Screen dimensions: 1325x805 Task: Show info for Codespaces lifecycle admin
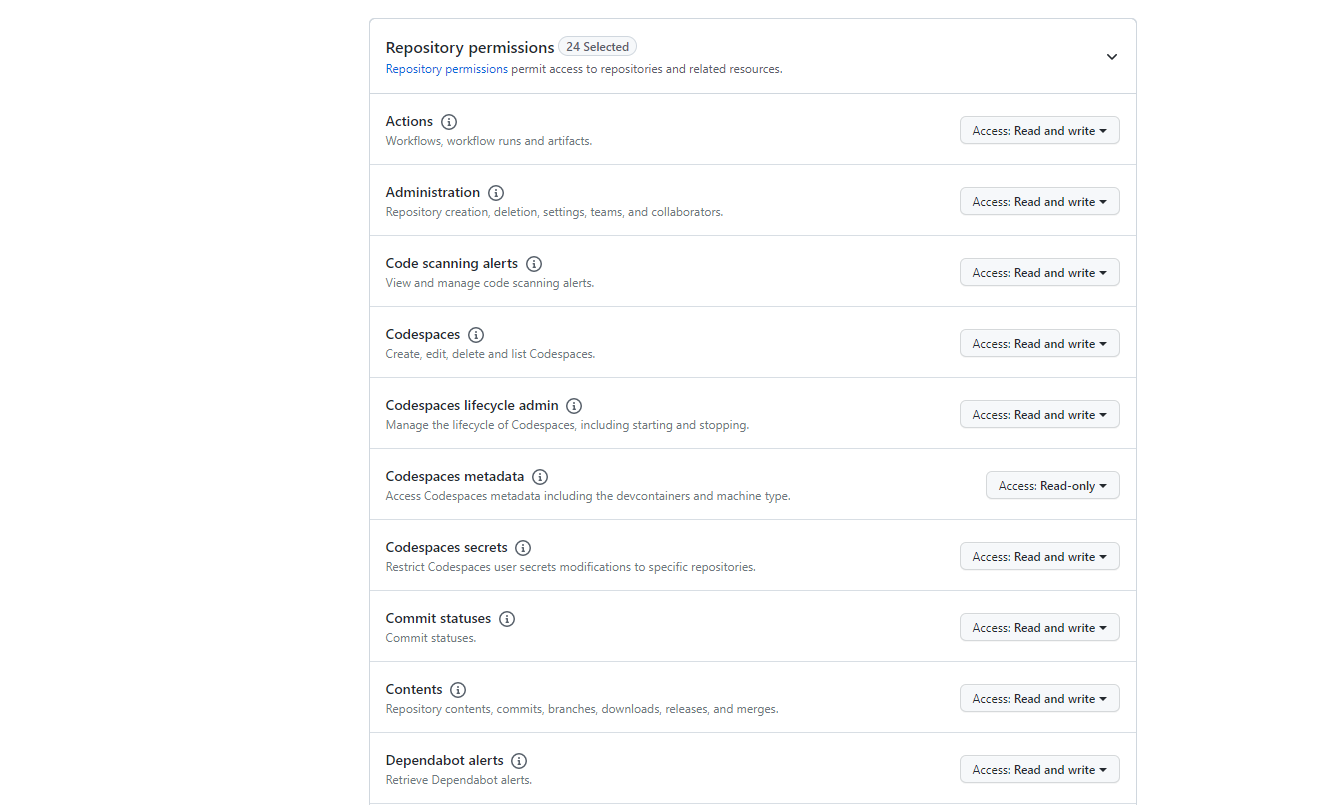[574, 406]
